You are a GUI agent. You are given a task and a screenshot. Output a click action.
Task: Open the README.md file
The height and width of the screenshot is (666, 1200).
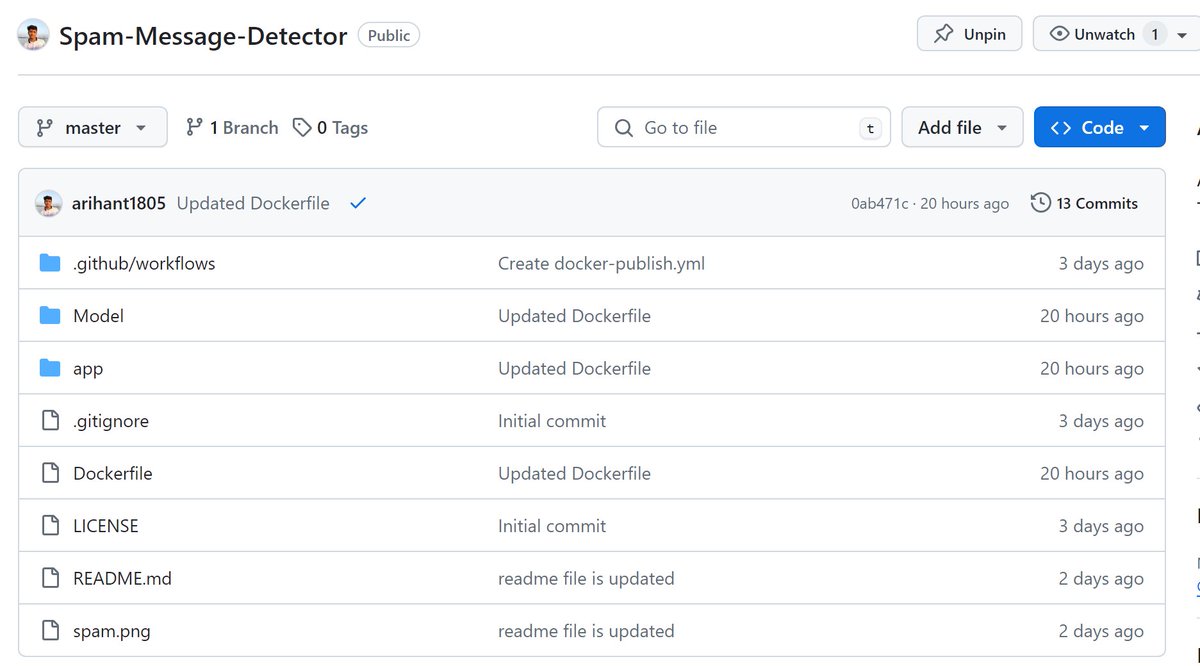(x=122, y=579)
